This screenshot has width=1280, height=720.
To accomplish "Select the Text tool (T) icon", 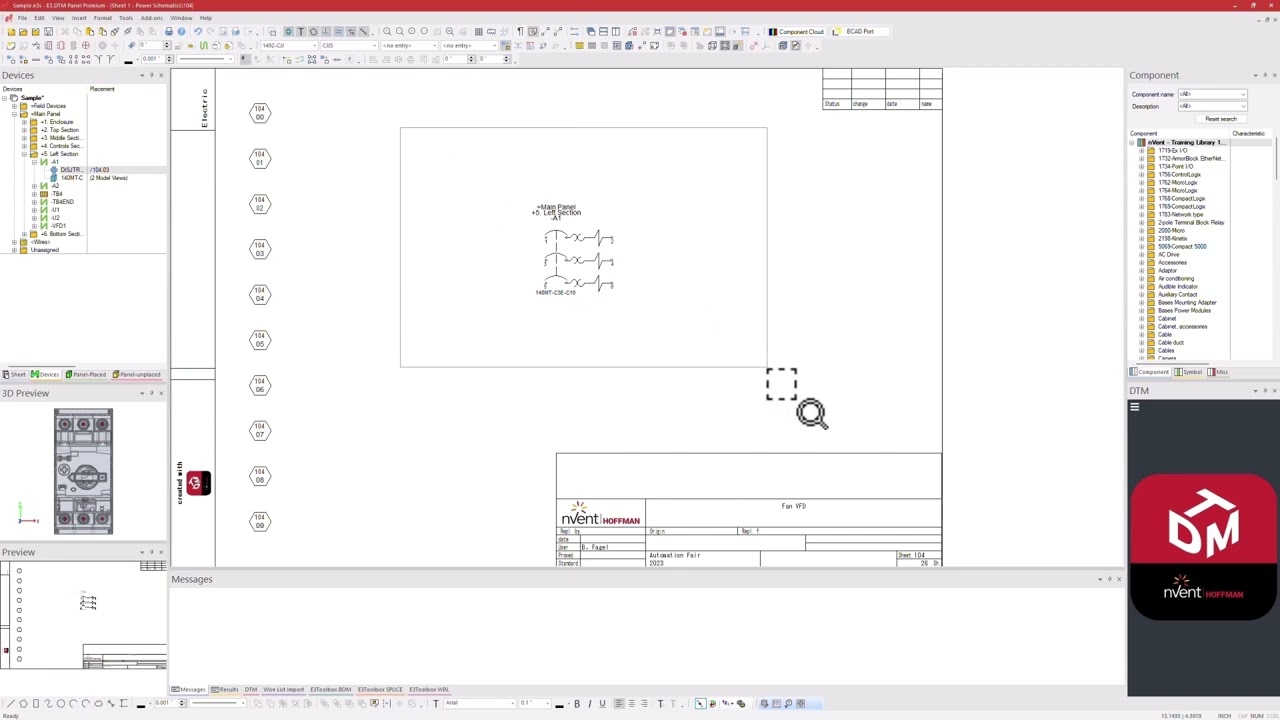I will 301,31.
